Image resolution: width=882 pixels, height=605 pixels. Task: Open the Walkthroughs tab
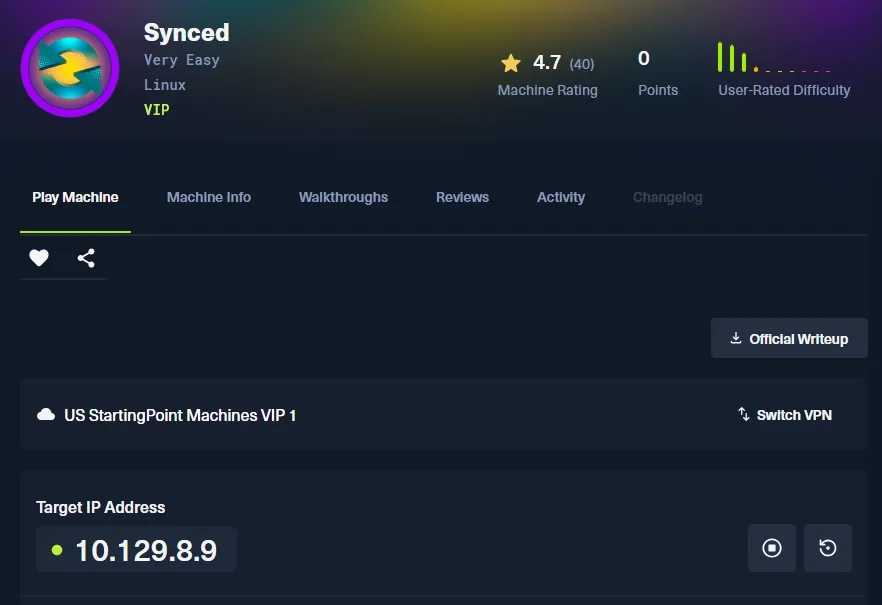pos(343,197)
